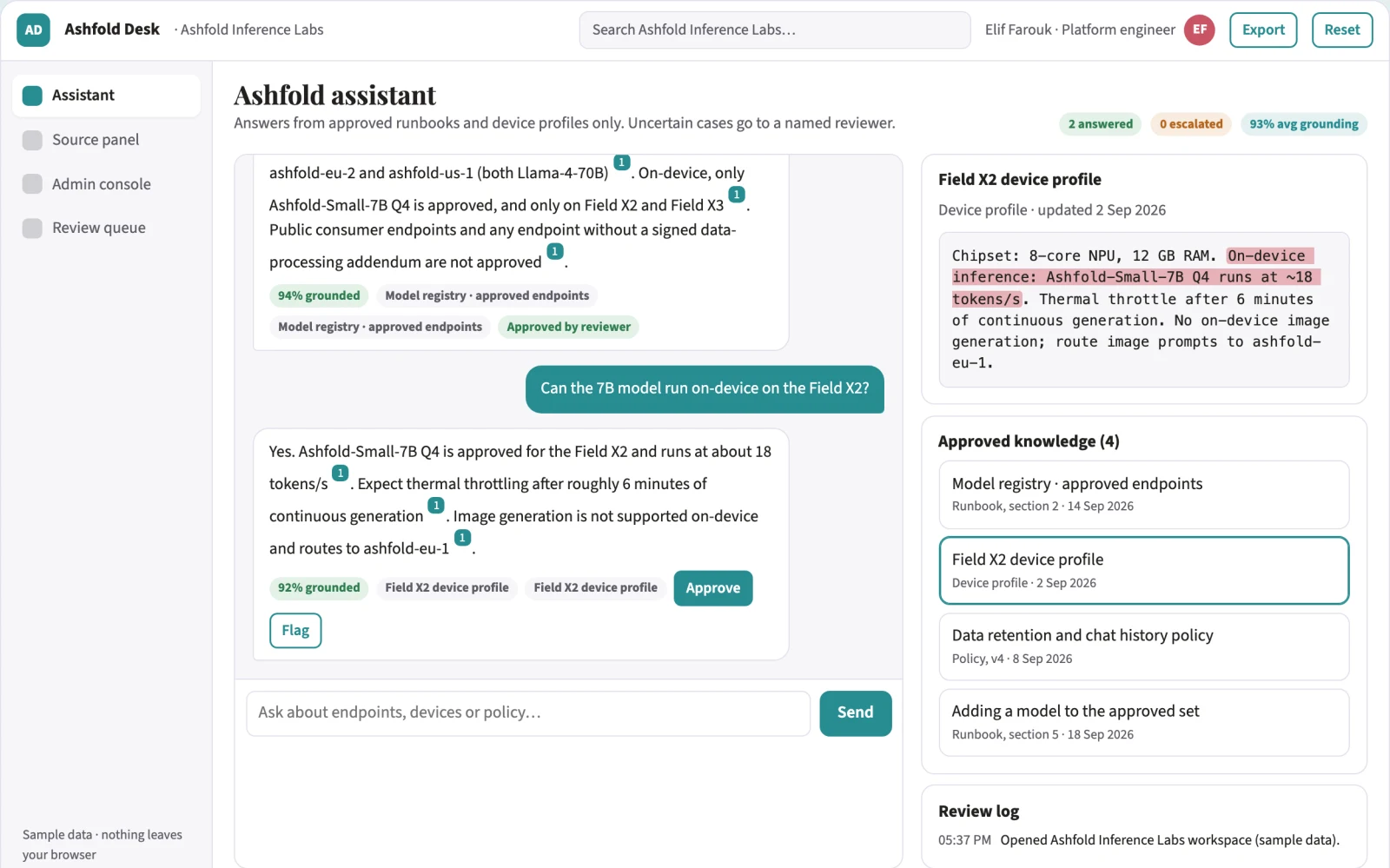Select the Field X2 device profile knowledge card
The height and width of the screenshot is (868, 1390).
point(1144,571)
